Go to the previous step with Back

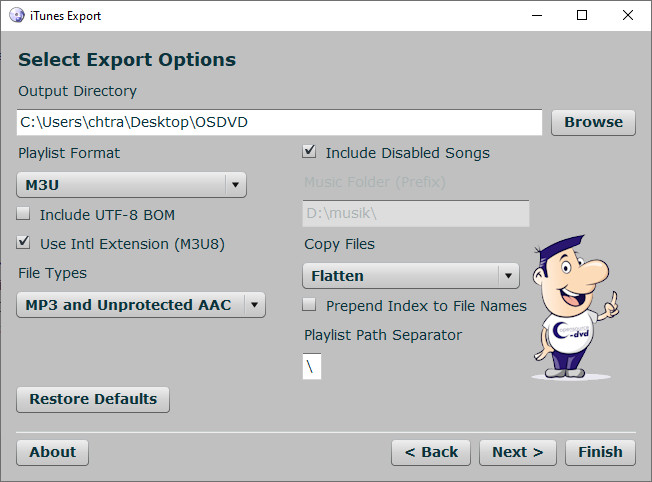coord(431,452)
